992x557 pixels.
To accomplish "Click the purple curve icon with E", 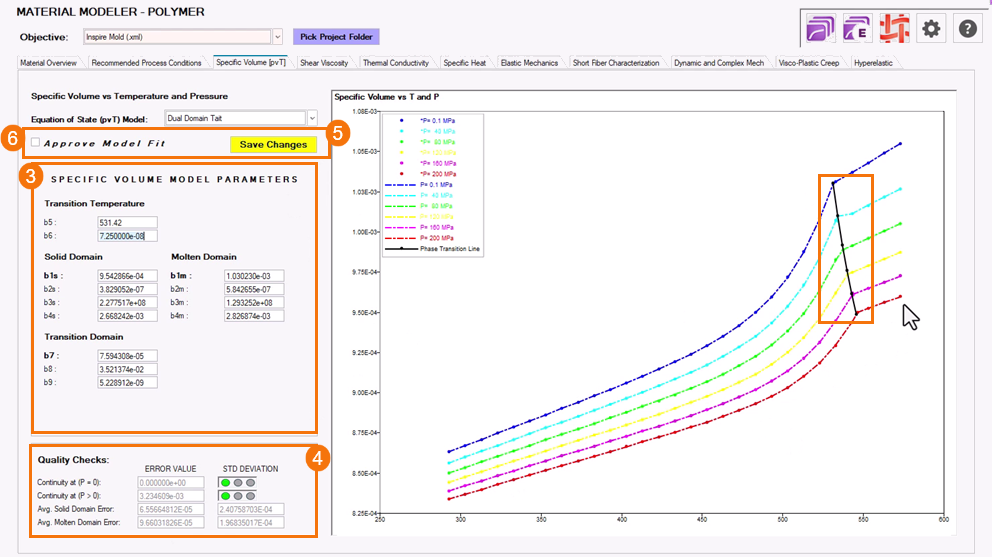I will click(857, 29).
